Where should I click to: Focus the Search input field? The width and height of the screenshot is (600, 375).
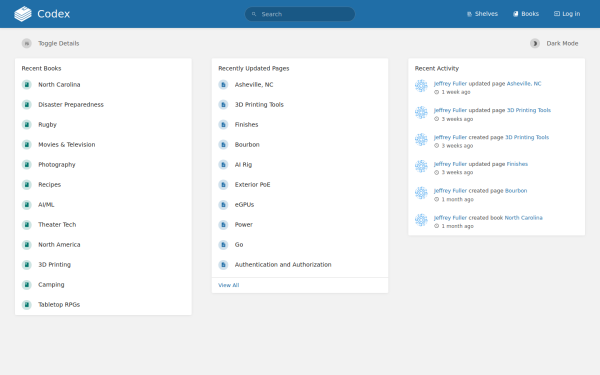(x=300, y=14)
